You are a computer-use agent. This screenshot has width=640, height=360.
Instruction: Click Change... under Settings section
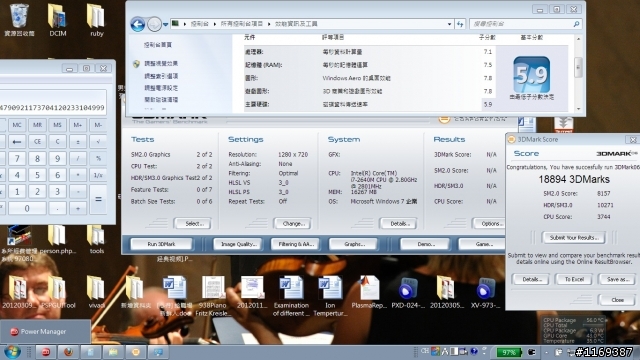(292, 223)
